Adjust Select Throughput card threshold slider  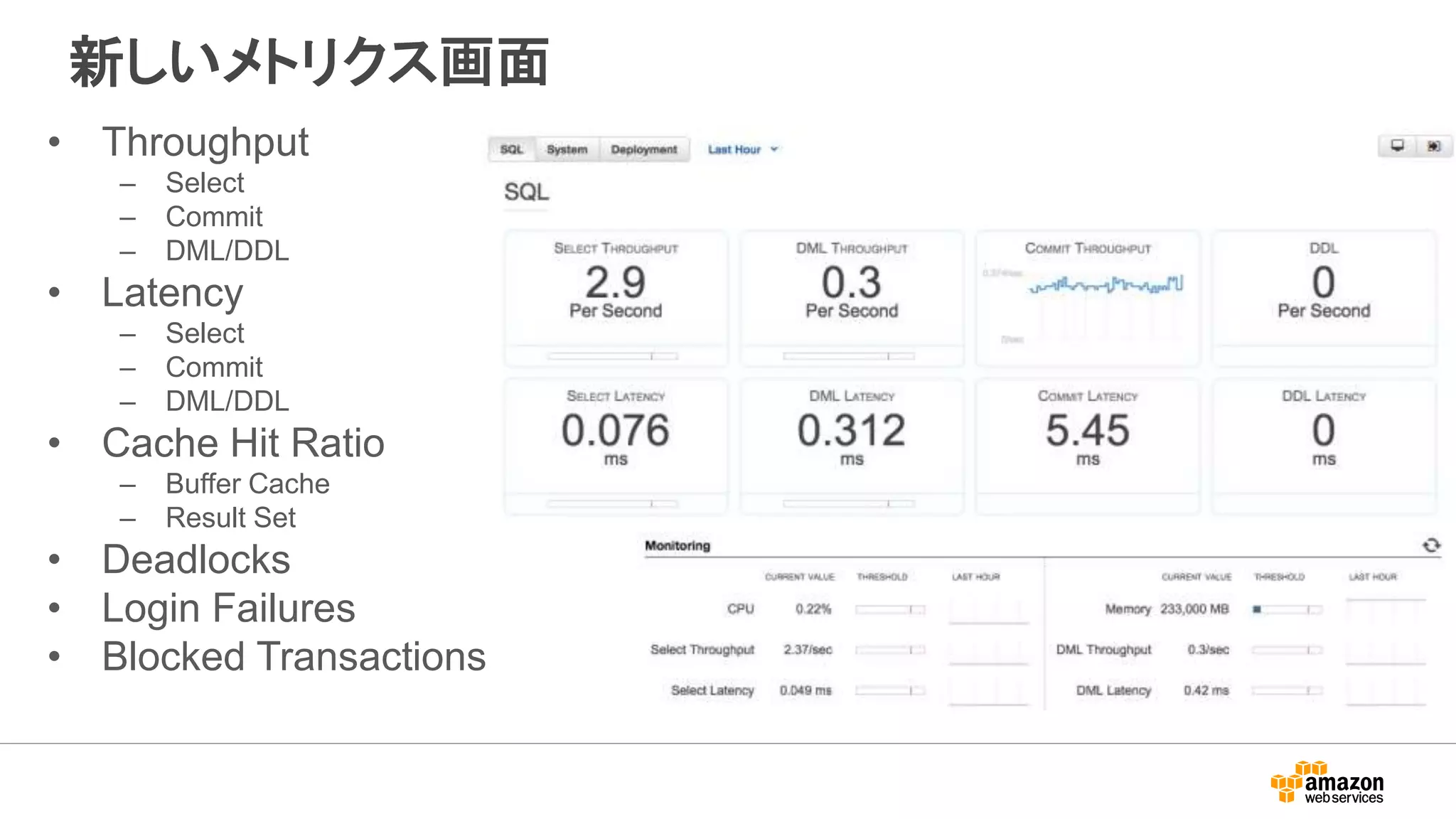click(612, 355)
